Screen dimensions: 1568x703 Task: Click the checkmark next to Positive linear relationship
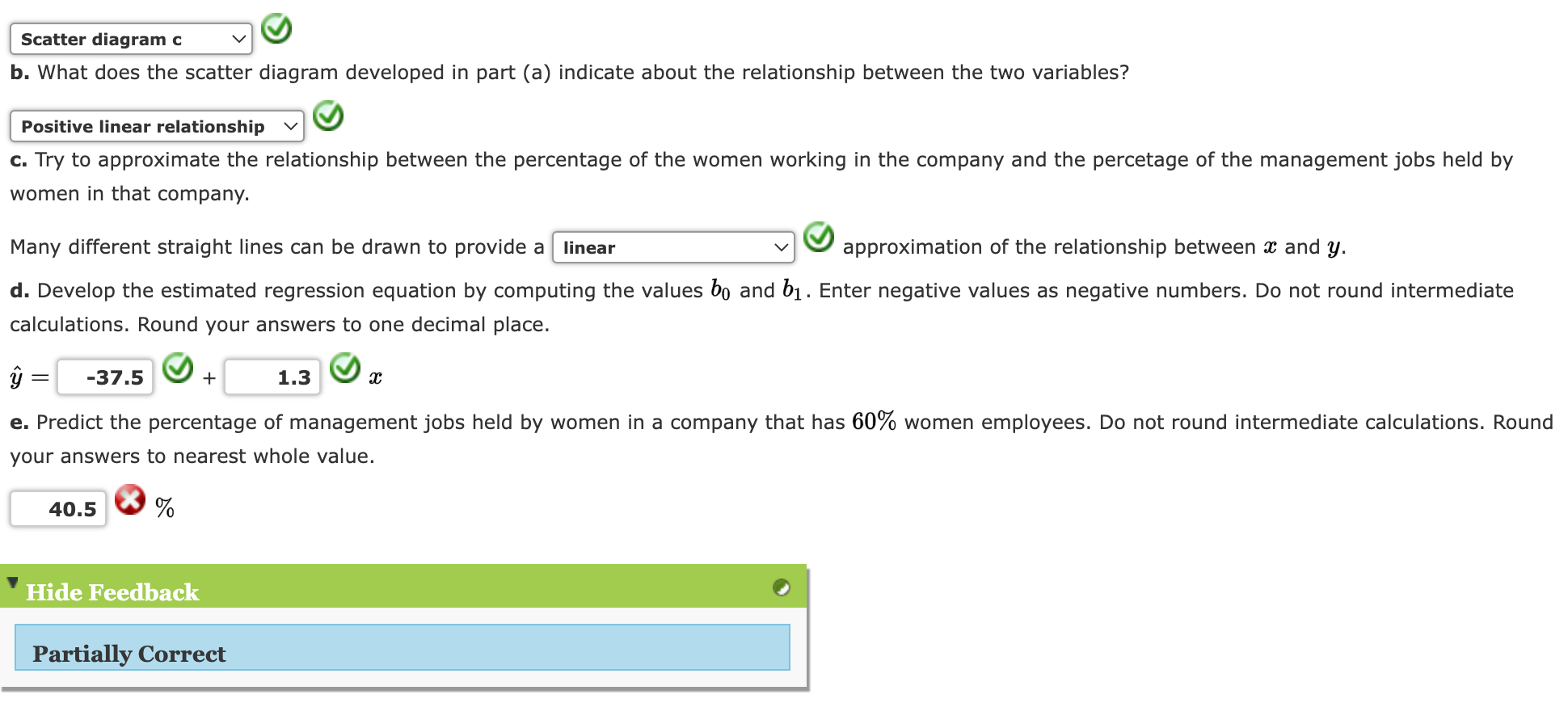(x=328, y=116)
